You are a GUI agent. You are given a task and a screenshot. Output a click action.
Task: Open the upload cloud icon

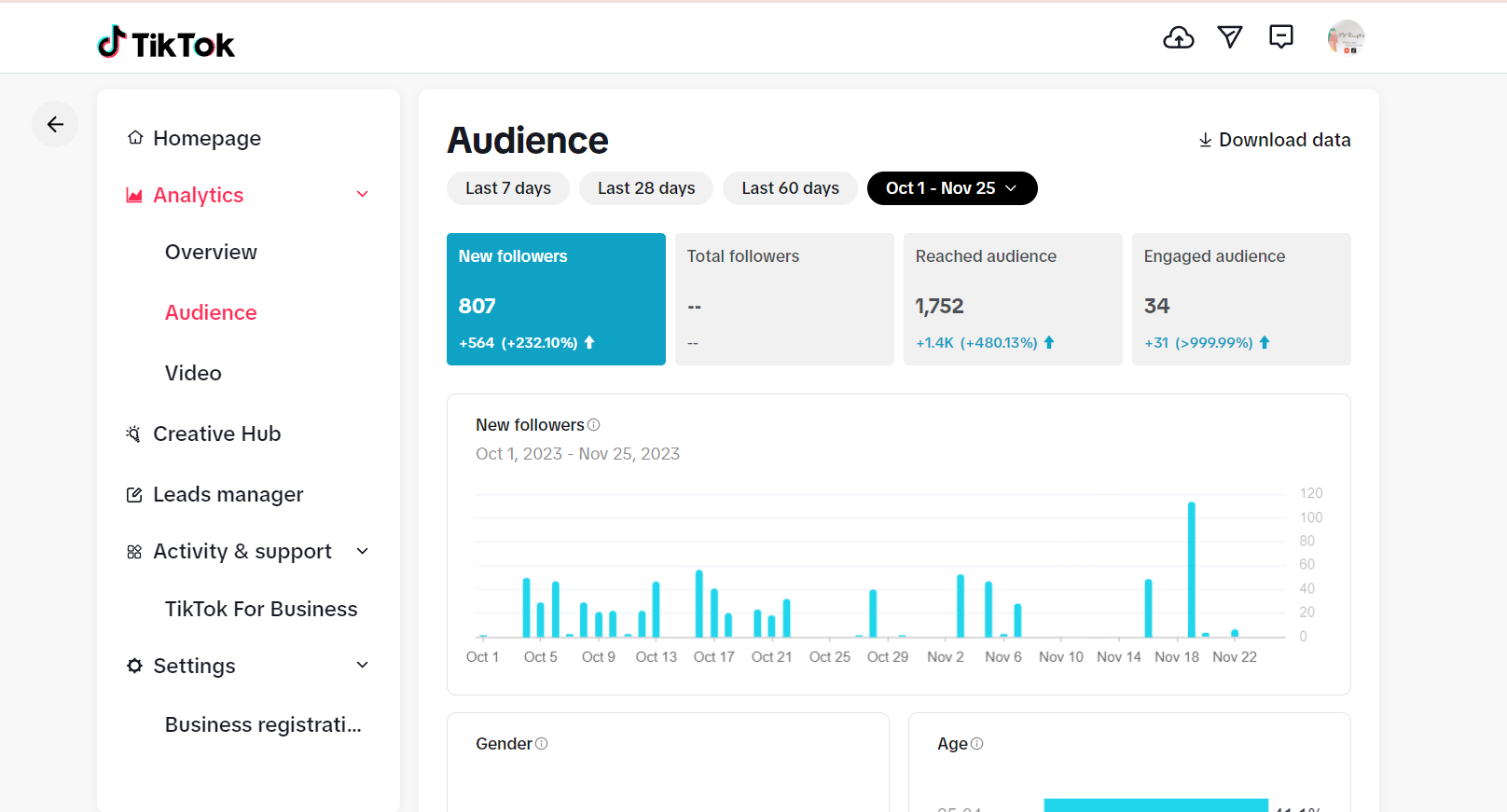pos(1179,37)
